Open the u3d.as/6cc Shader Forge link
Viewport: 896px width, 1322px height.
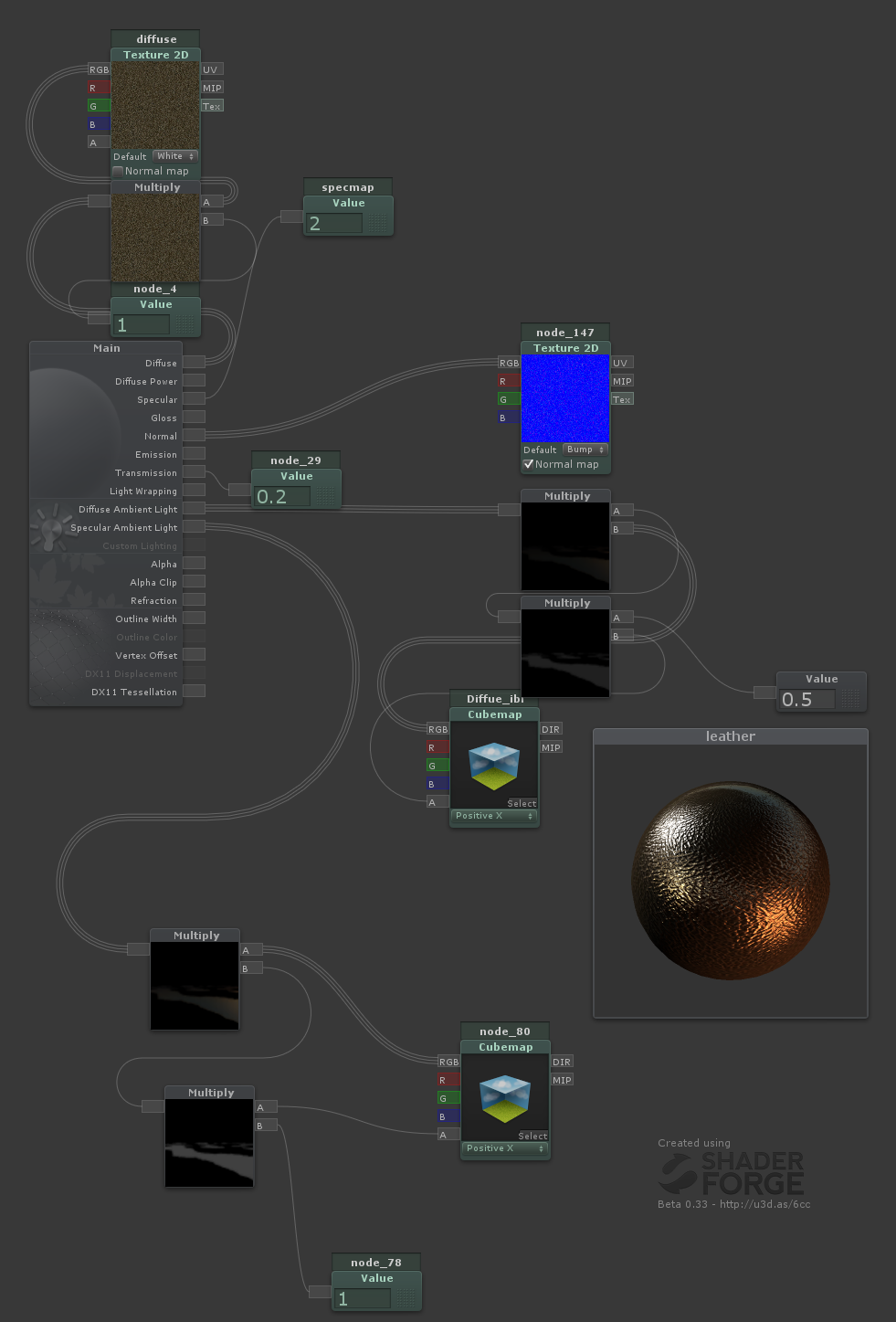pyautogui.click(x=767, y=1204)
